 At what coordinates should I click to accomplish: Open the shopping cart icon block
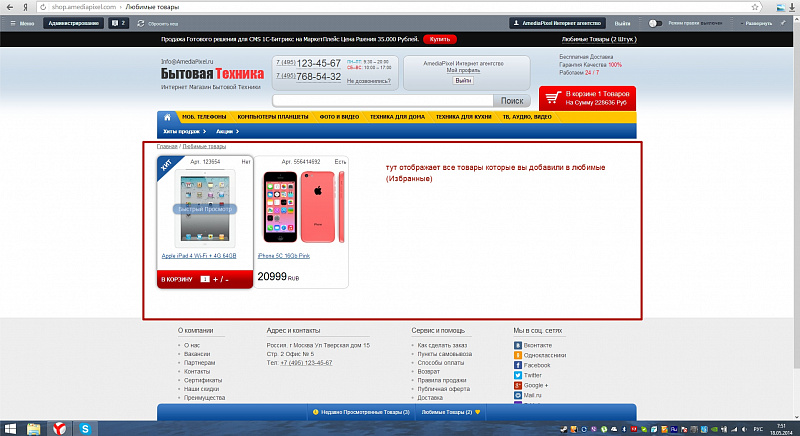587,98
